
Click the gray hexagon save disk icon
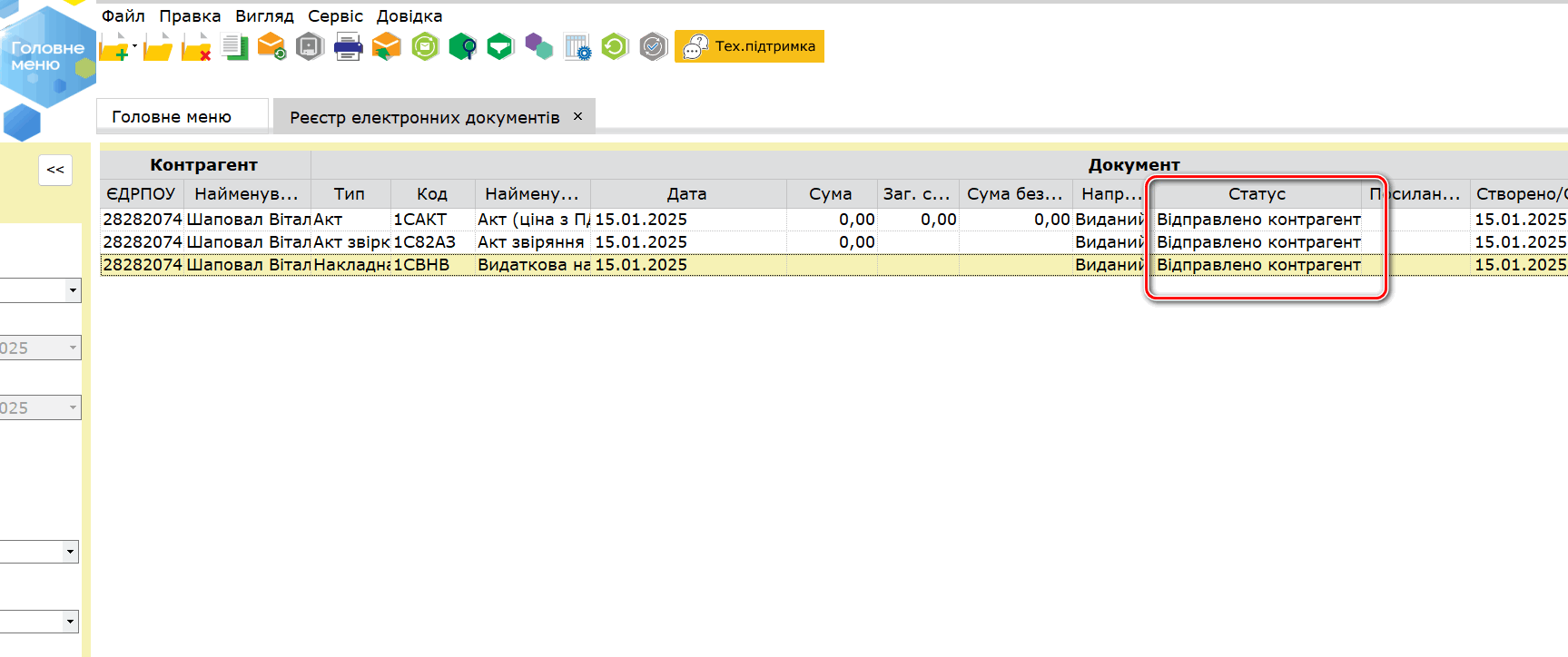click(x=310, y=47)
